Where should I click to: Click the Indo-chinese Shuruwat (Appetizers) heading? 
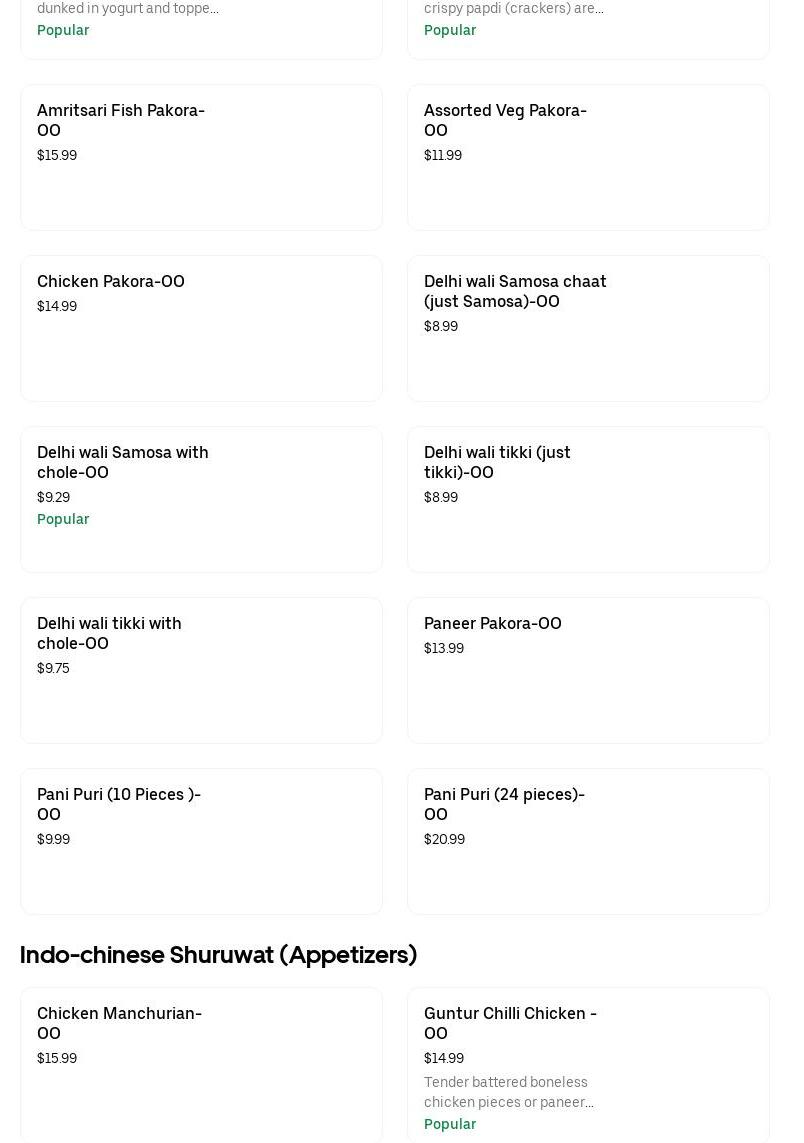coord(218,955)
